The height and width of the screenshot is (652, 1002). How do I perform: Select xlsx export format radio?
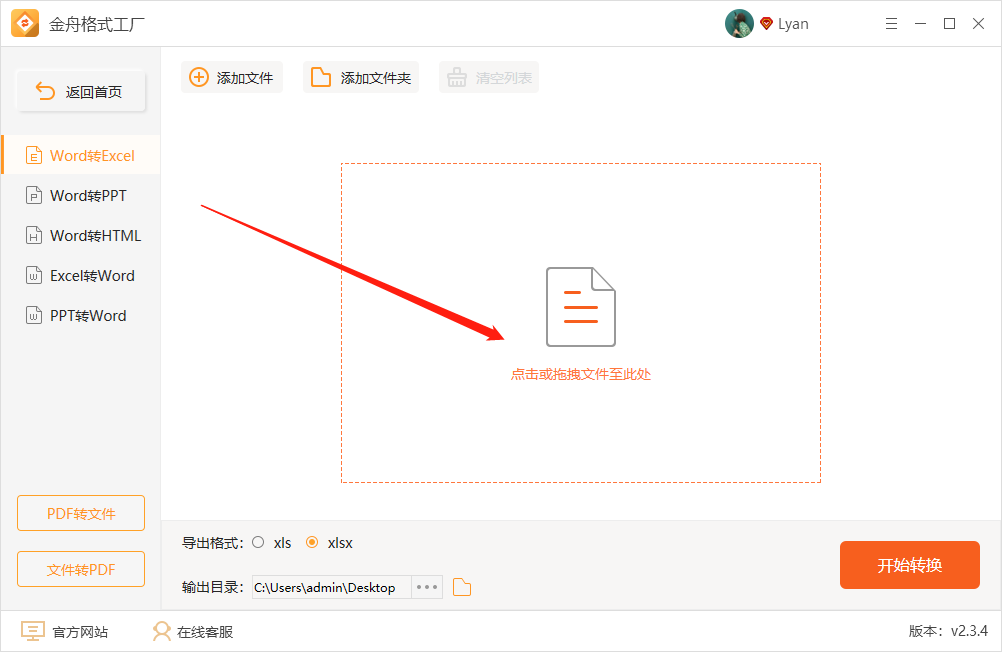pos(312,542)
